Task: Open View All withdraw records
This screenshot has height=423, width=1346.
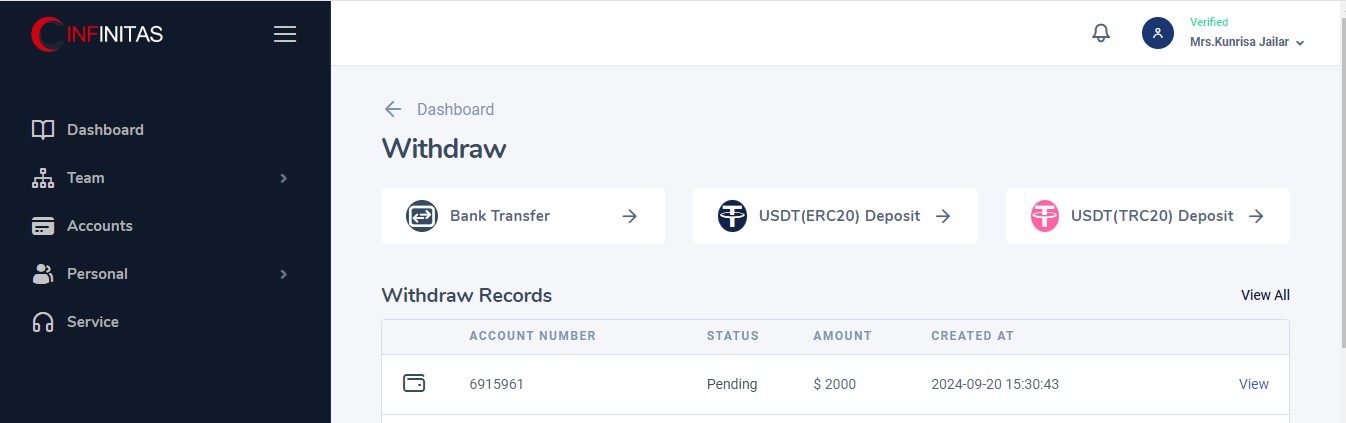Action: coord(1265,295)
